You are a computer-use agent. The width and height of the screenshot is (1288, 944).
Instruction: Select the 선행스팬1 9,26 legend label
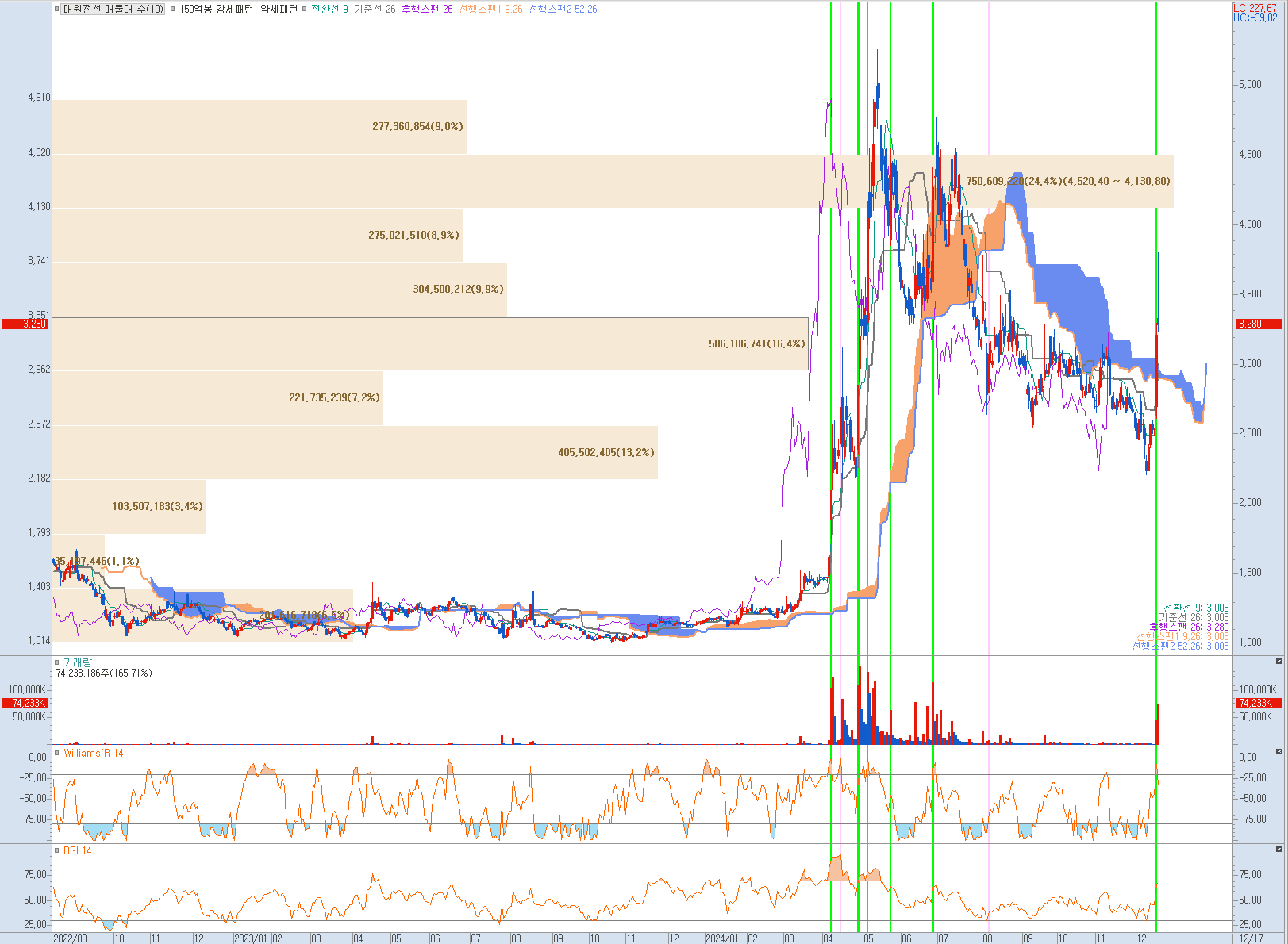(491, 10)
